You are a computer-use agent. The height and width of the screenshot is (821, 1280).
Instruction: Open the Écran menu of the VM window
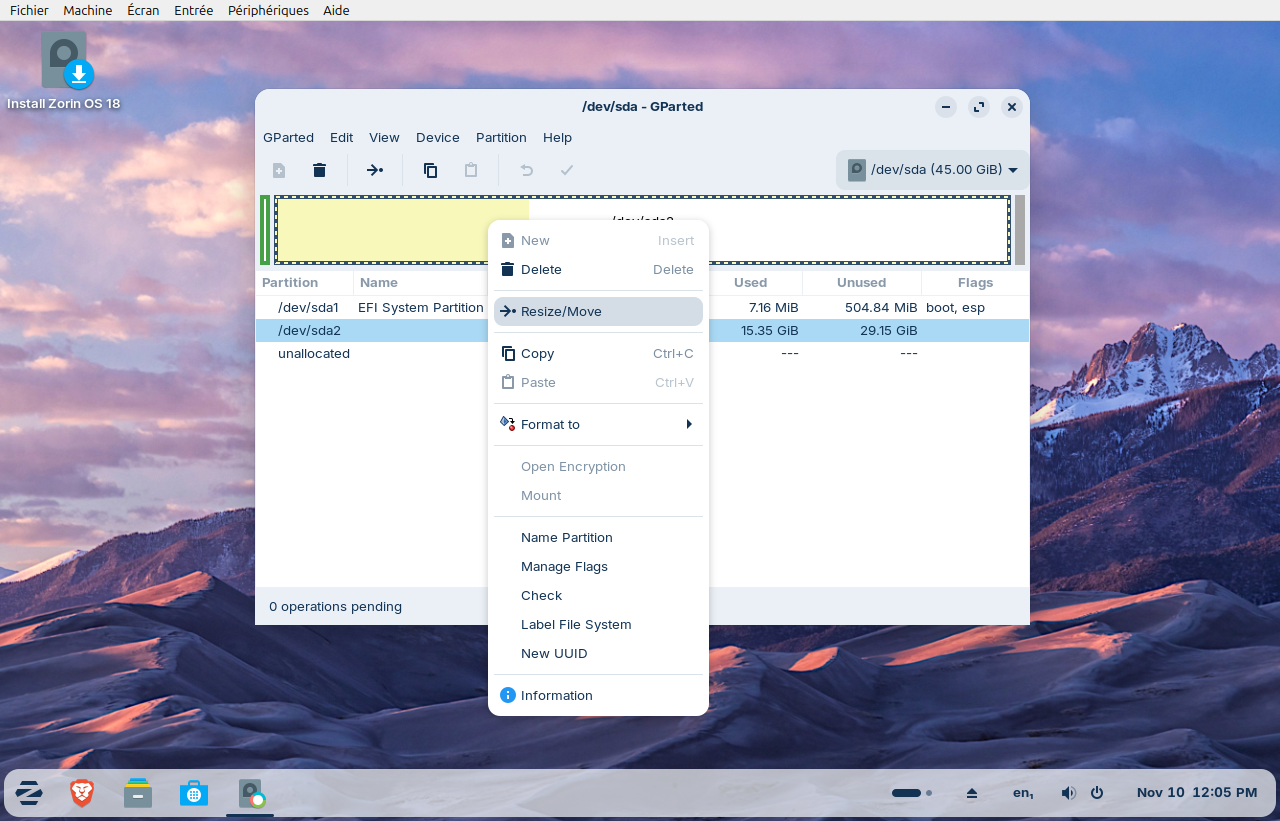point(143,10)
